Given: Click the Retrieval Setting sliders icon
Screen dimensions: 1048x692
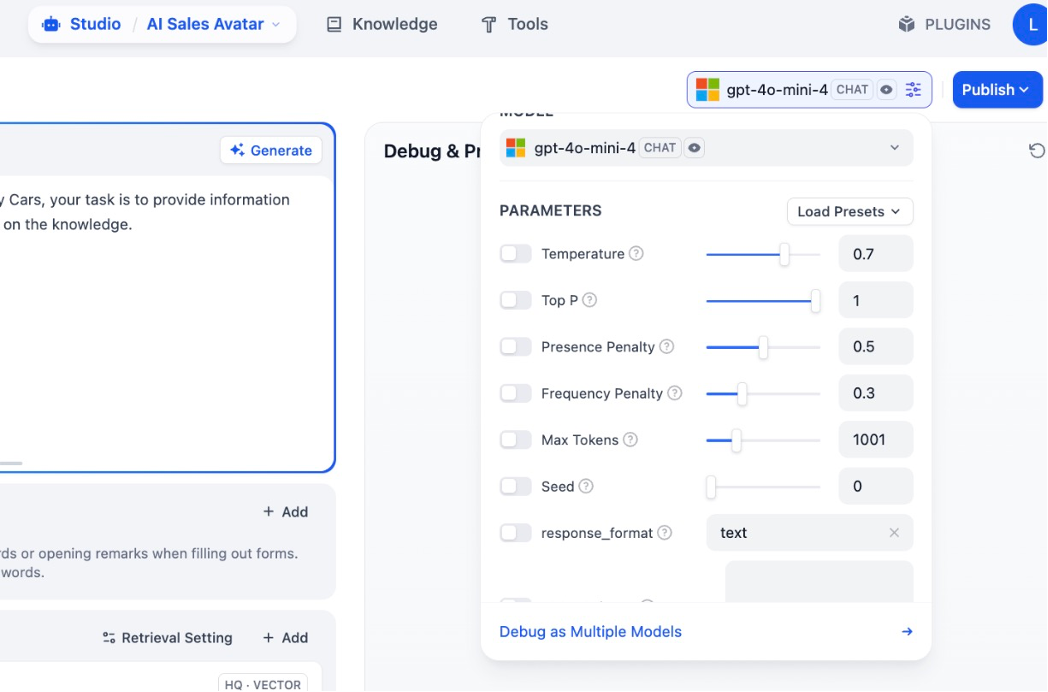Looking at the screenshot, I should pyautogui.click(x=109, y=638).
